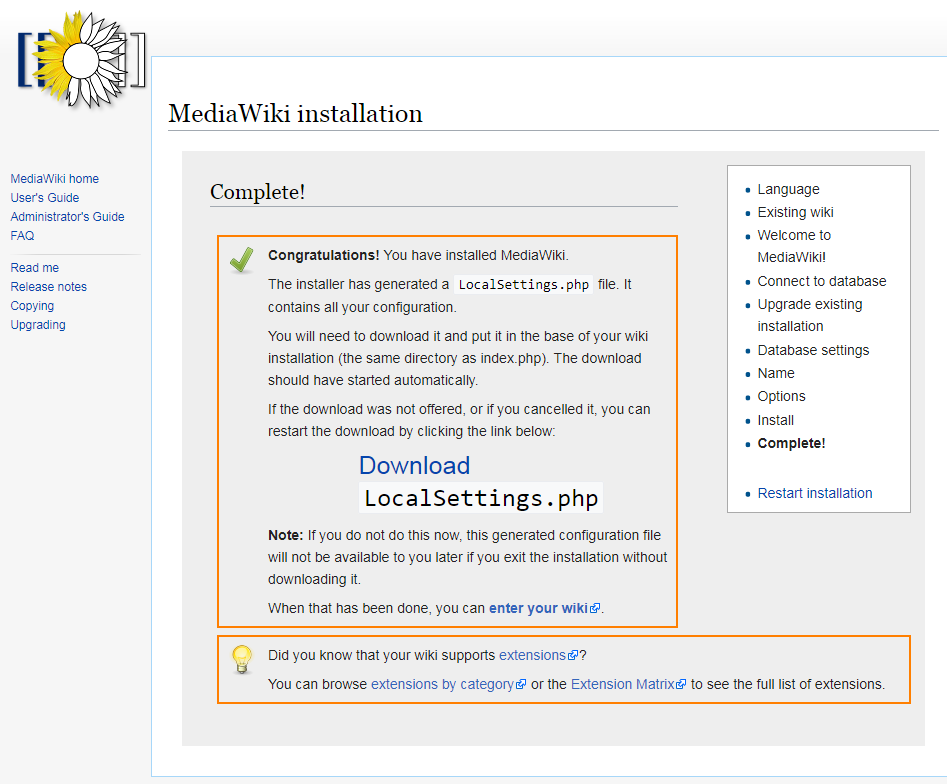Click the inline LocalSettings.php code text

tap(524, 284)
